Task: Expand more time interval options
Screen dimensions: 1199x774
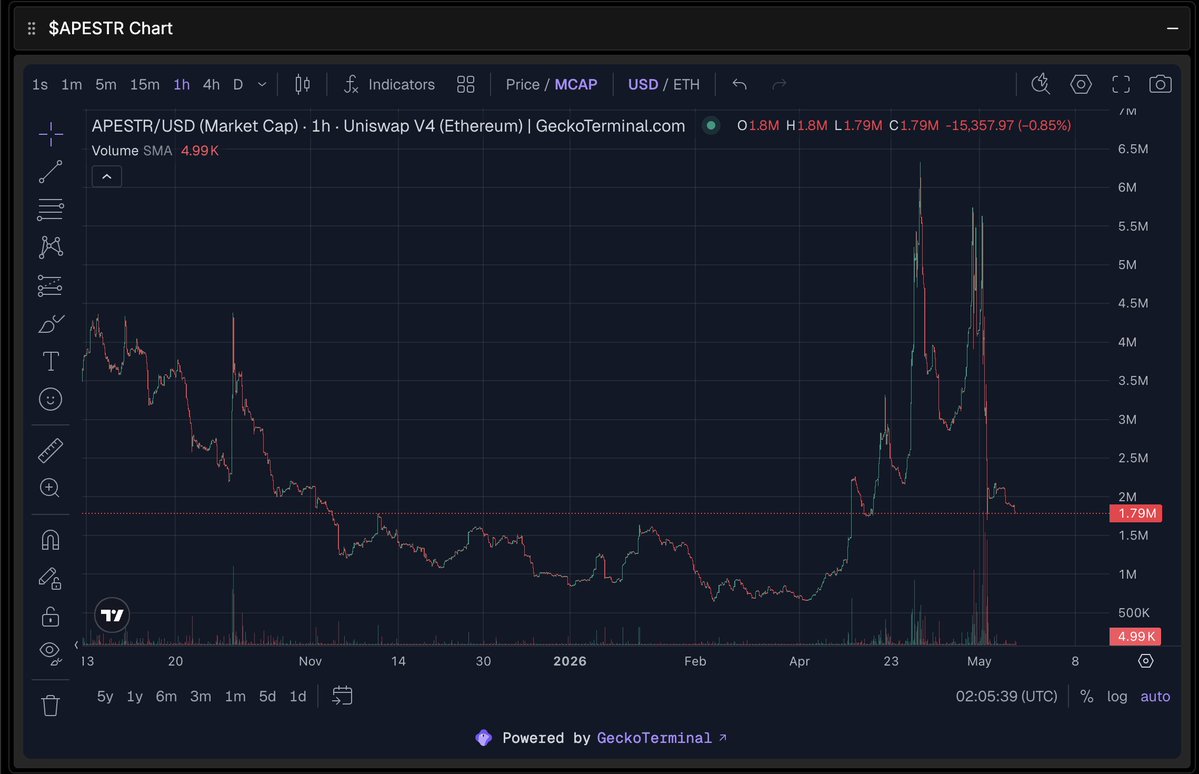Action: tap(262, 84)
